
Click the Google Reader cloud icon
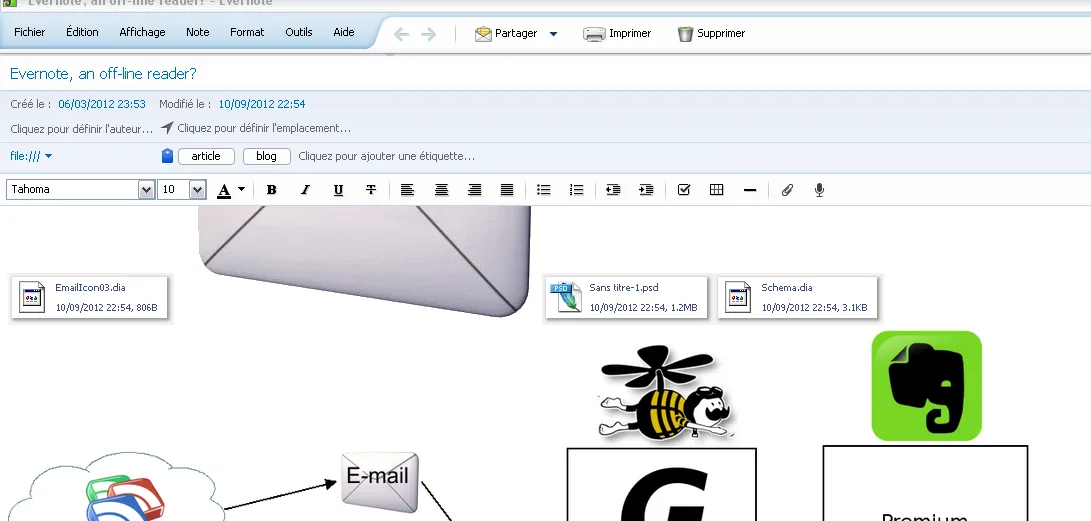click(125, 498)
